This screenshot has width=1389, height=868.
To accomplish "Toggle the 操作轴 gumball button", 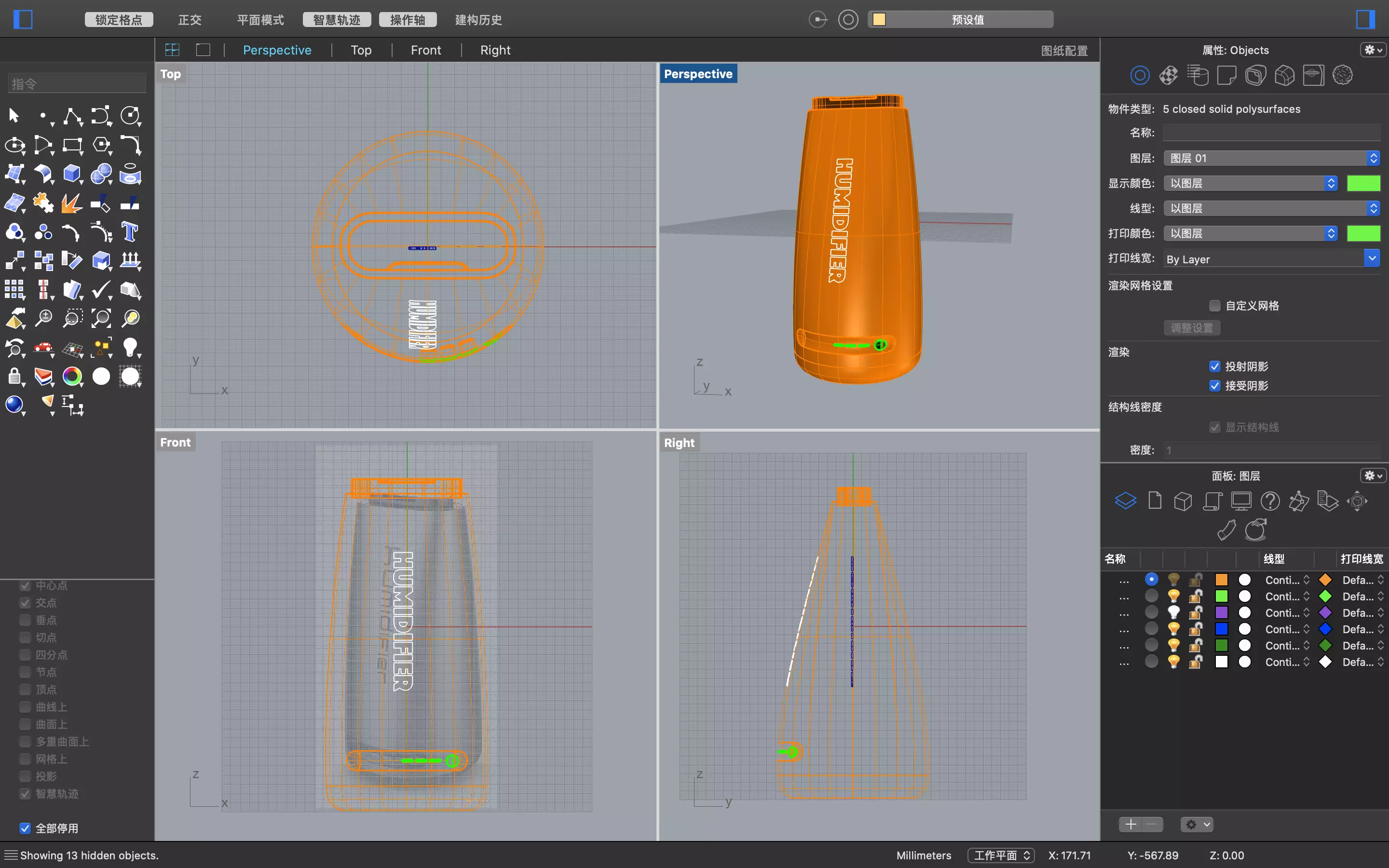I will [x=408, y=19].
